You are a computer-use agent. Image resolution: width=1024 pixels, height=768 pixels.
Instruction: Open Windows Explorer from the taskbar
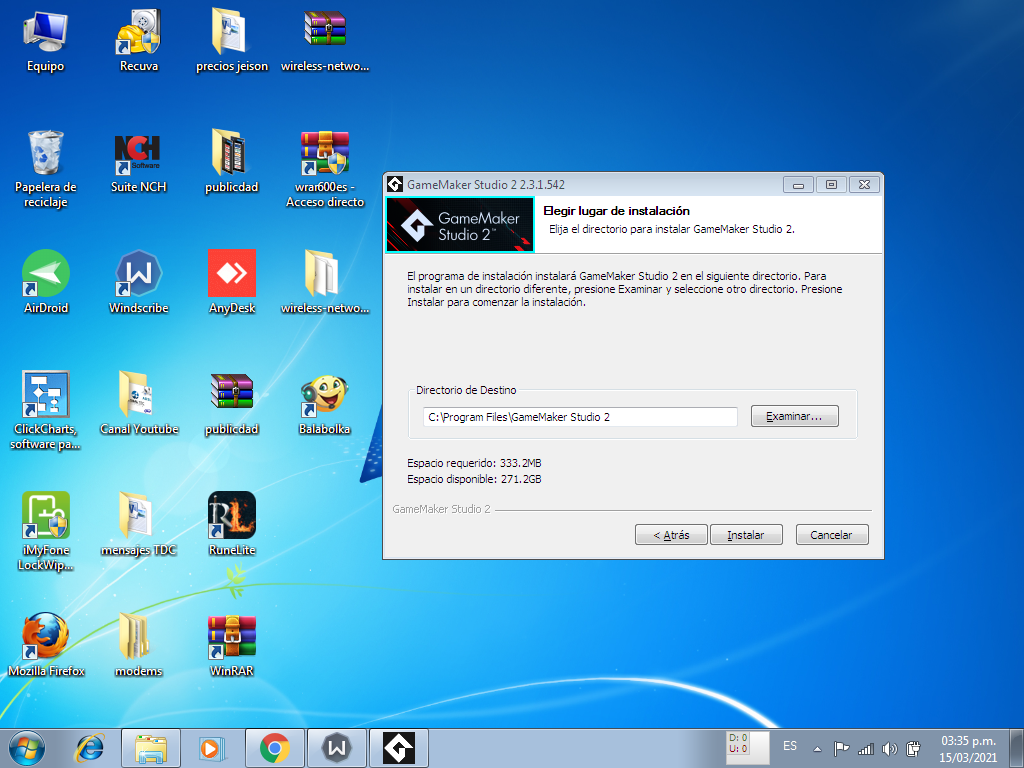click(151, 748)
